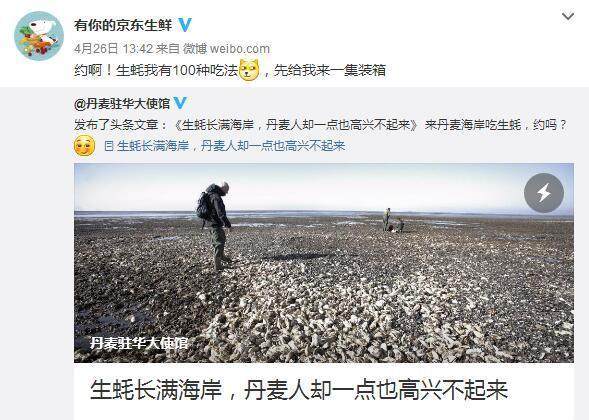Viewport: 589px width, 420px height.
Task: Tap the lightning bolt quick-view button on image
Action: click(x=544, y=193)
